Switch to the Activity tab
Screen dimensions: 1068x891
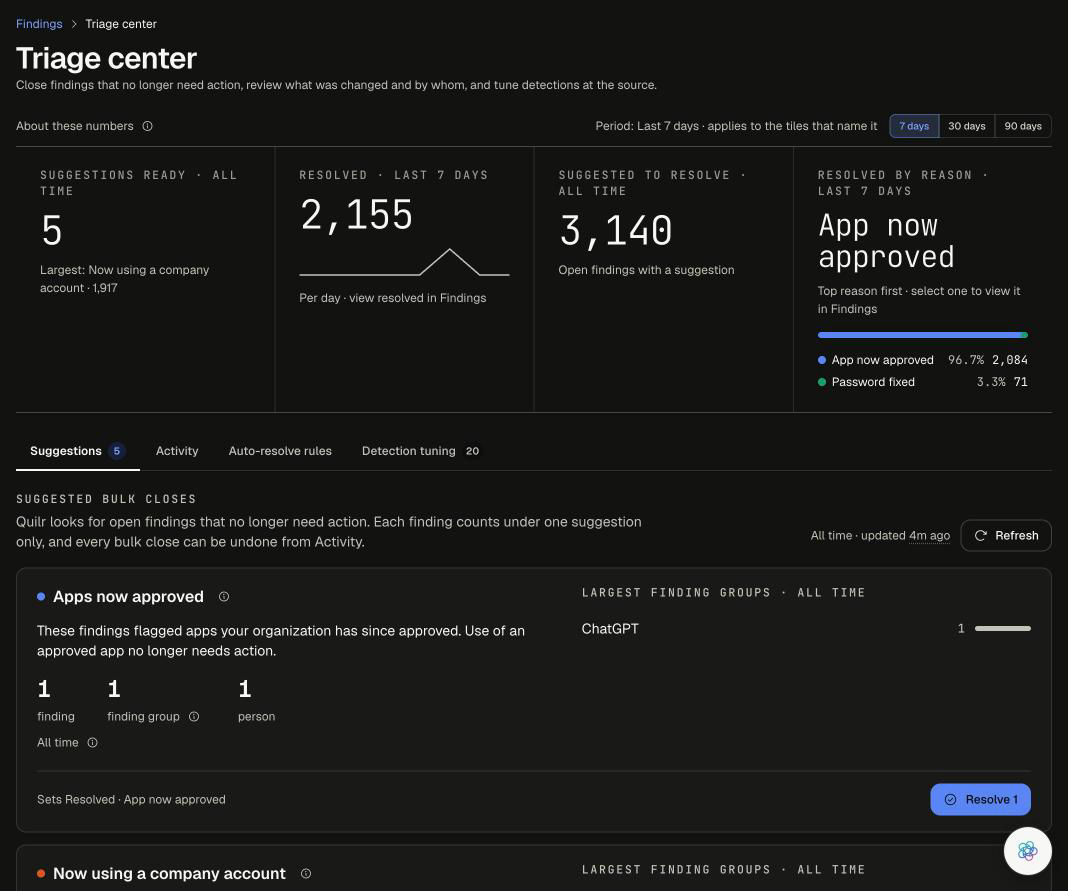pos(177,451)
